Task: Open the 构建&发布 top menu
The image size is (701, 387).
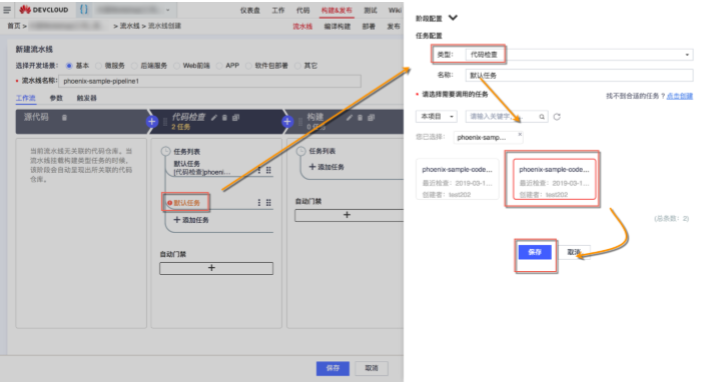Action: pos(336,10)
